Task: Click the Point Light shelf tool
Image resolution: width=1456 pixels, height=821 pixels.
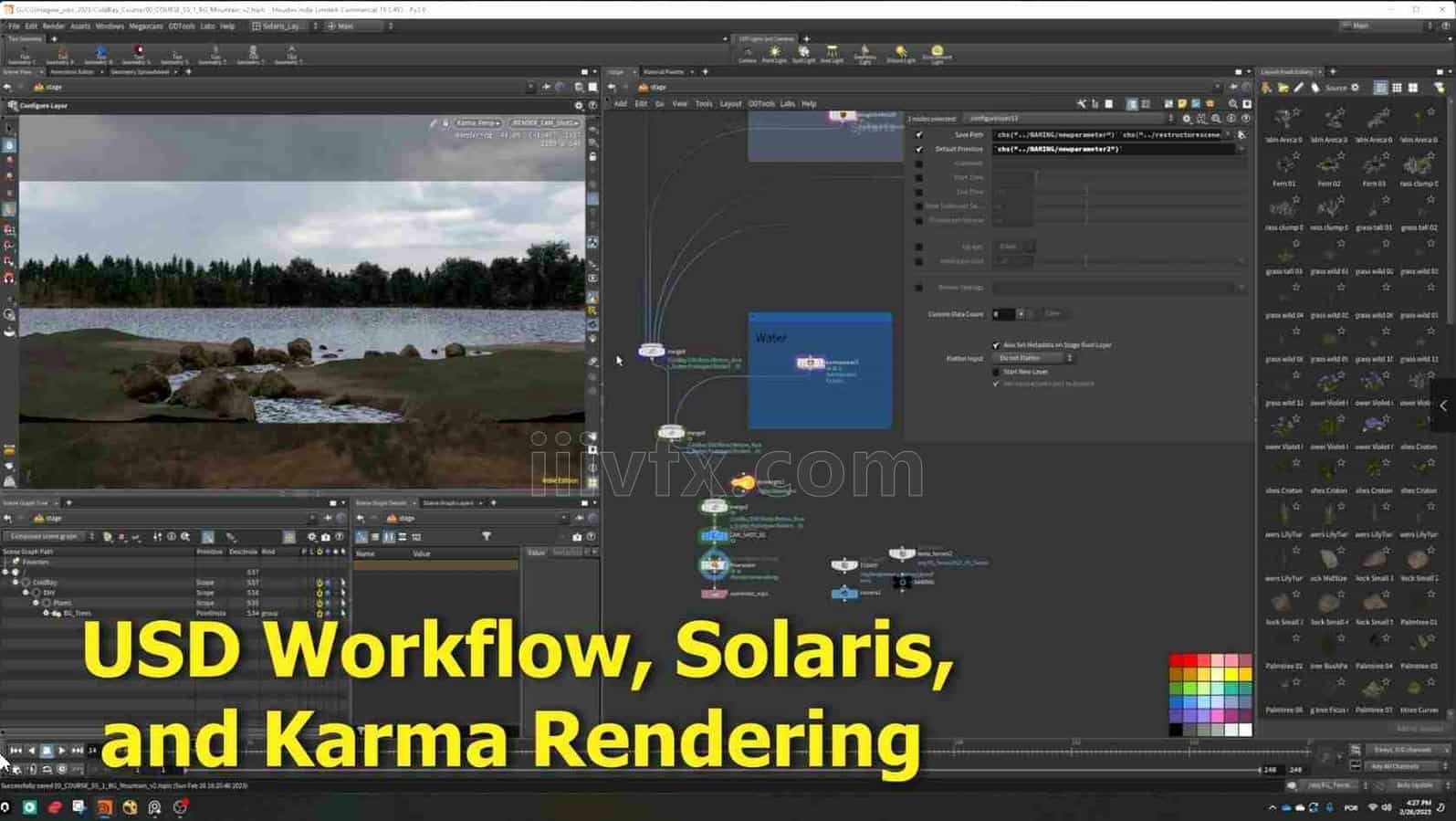Action: (x=774, y=55)
